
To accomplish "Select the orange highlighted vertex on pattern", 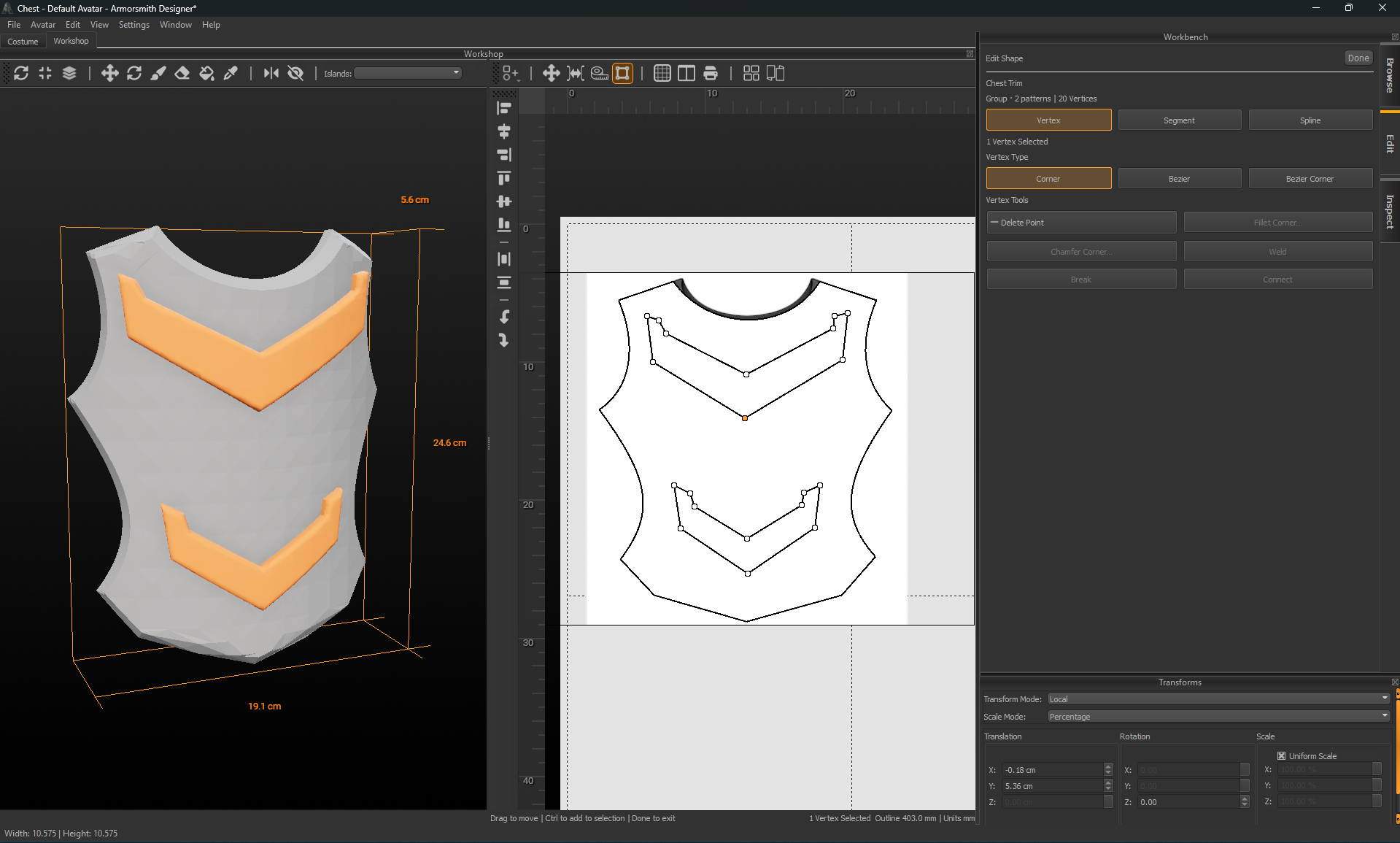I will coord(745,418).
